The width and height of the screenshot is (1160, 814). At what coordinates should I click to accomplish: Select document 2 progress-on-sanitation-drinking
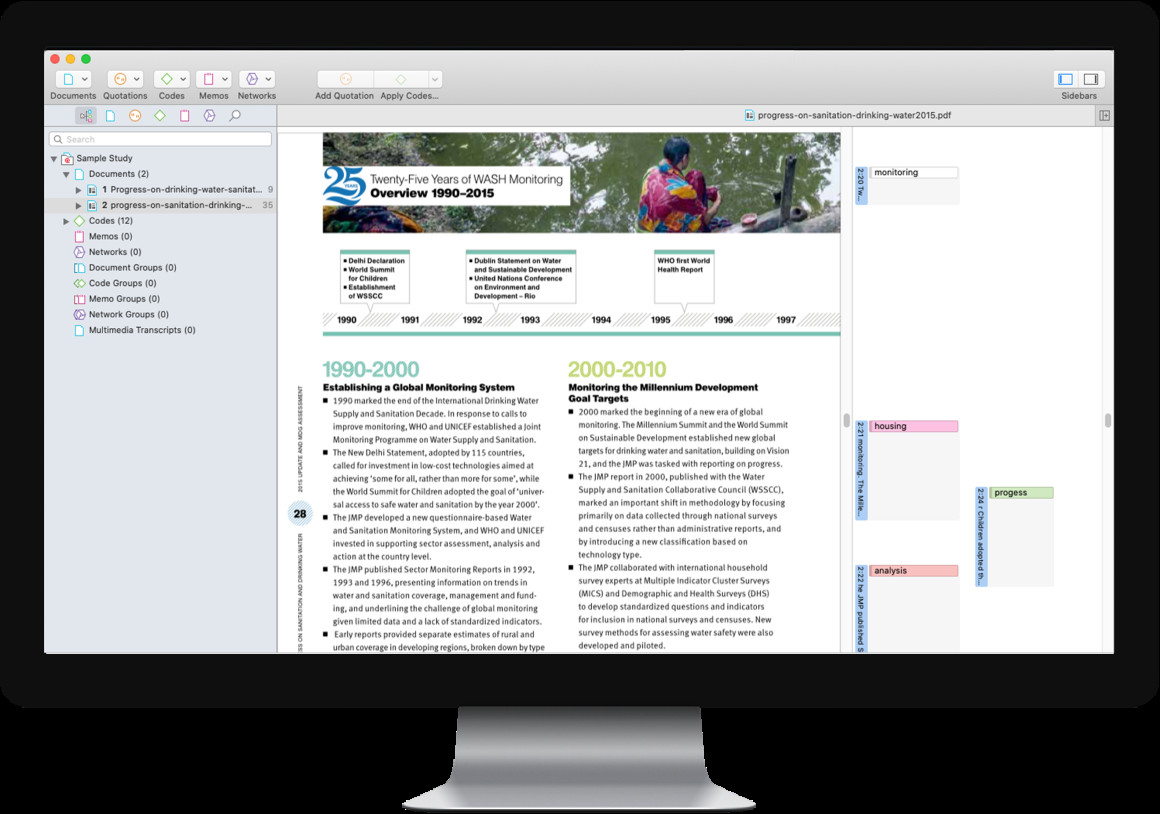point(177,205)
